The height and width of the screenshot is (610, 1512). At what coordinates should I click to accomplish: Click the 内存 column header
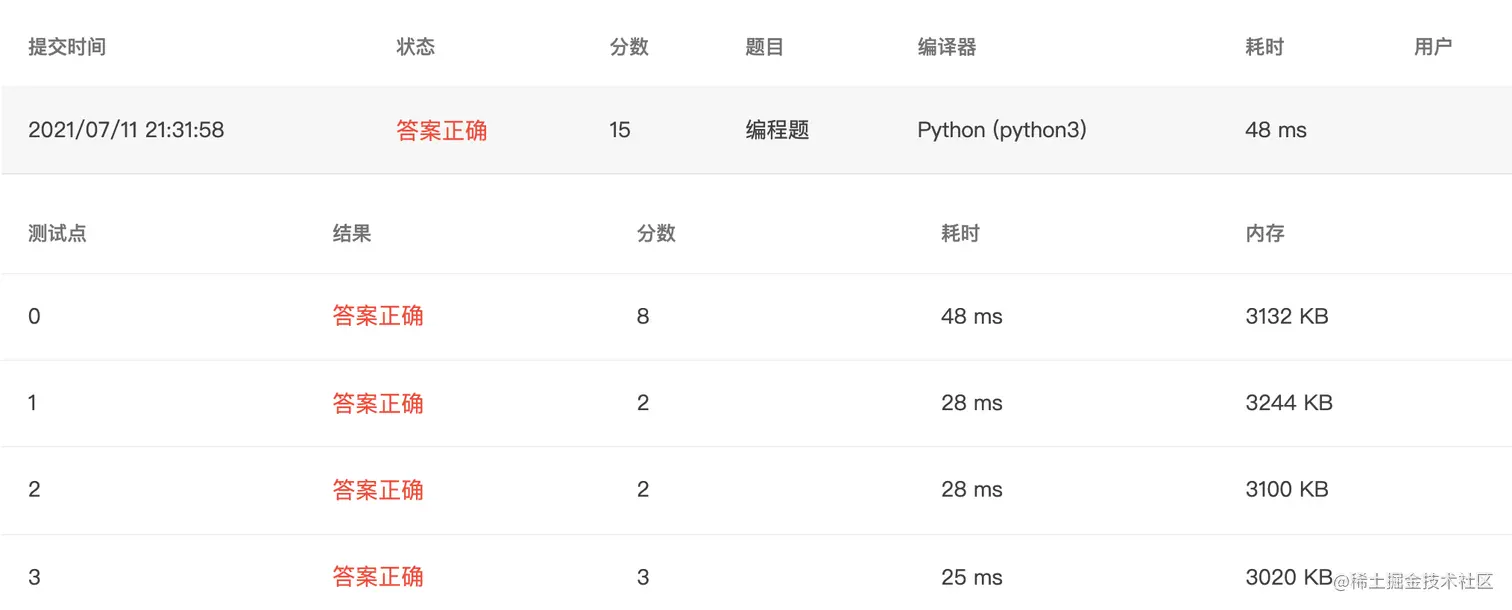click(1265, 233)
